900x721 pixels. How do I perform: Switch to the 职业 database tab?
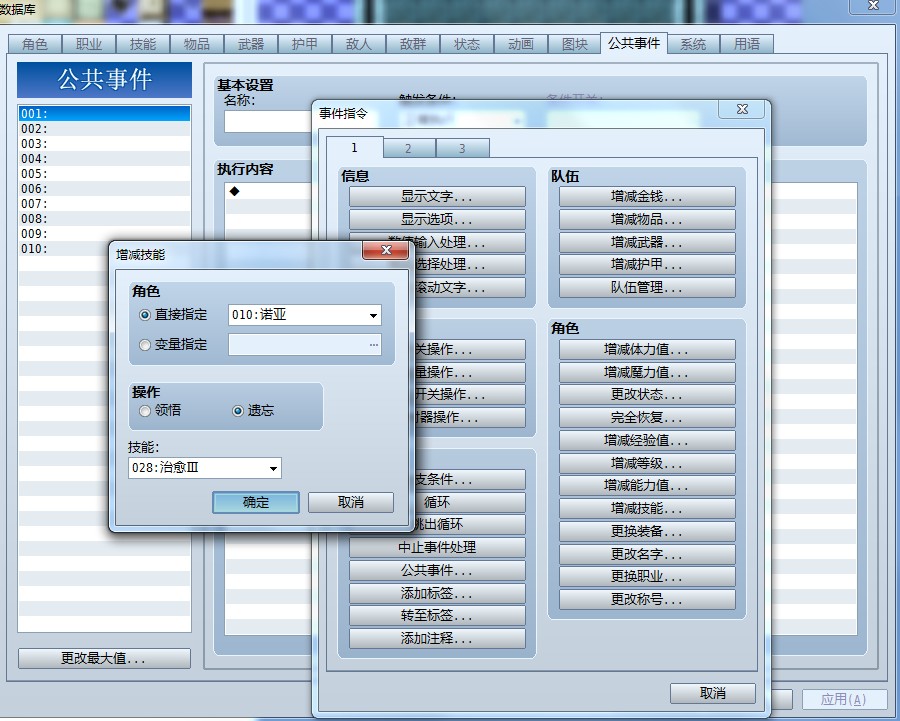click(89, 44)
